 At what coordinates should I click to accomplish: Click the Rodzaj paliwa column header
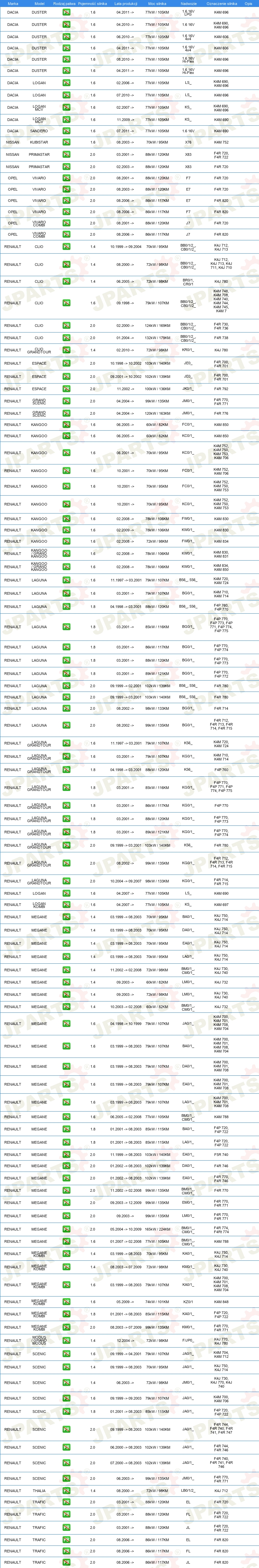[x=65, y=4]
